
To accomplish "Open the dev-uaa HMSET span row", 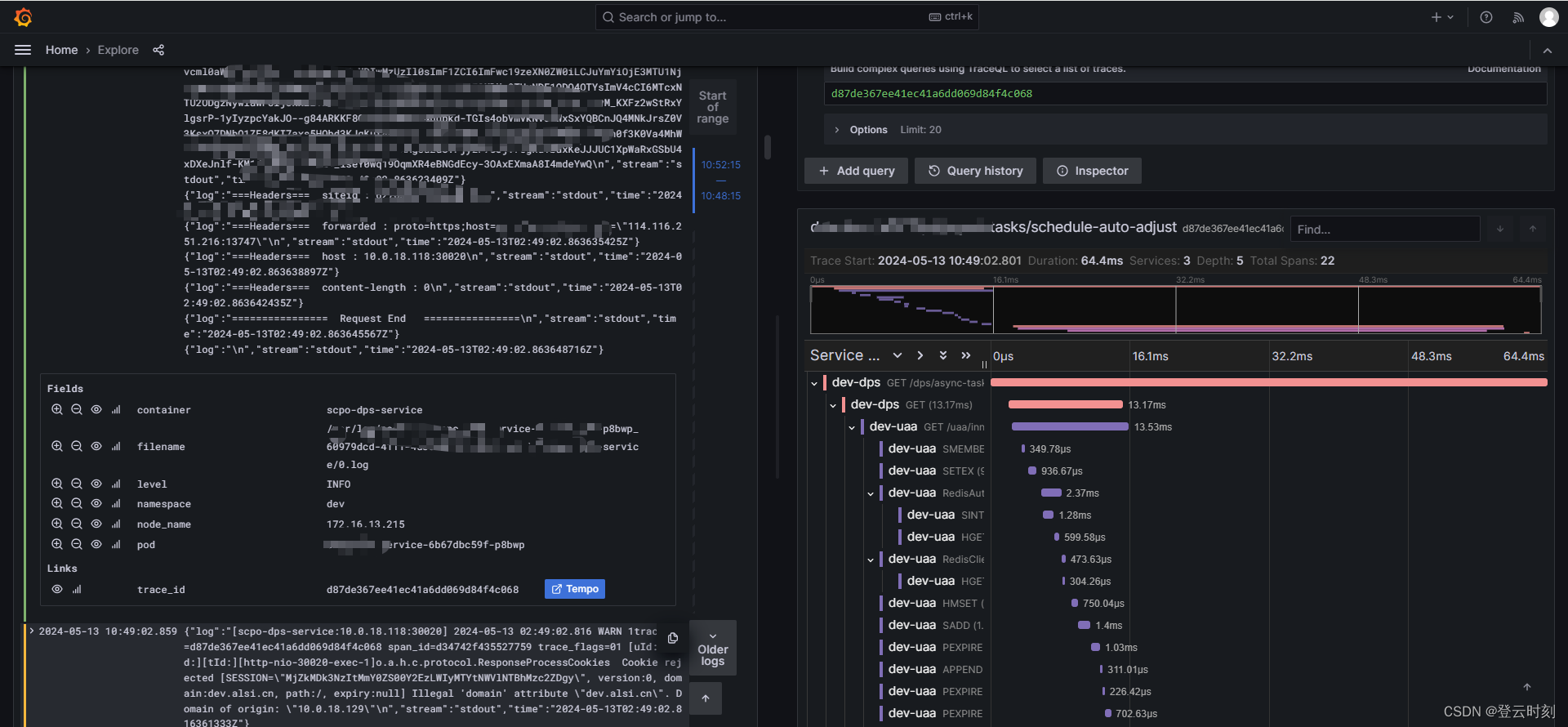I will [x=934, y=604].
